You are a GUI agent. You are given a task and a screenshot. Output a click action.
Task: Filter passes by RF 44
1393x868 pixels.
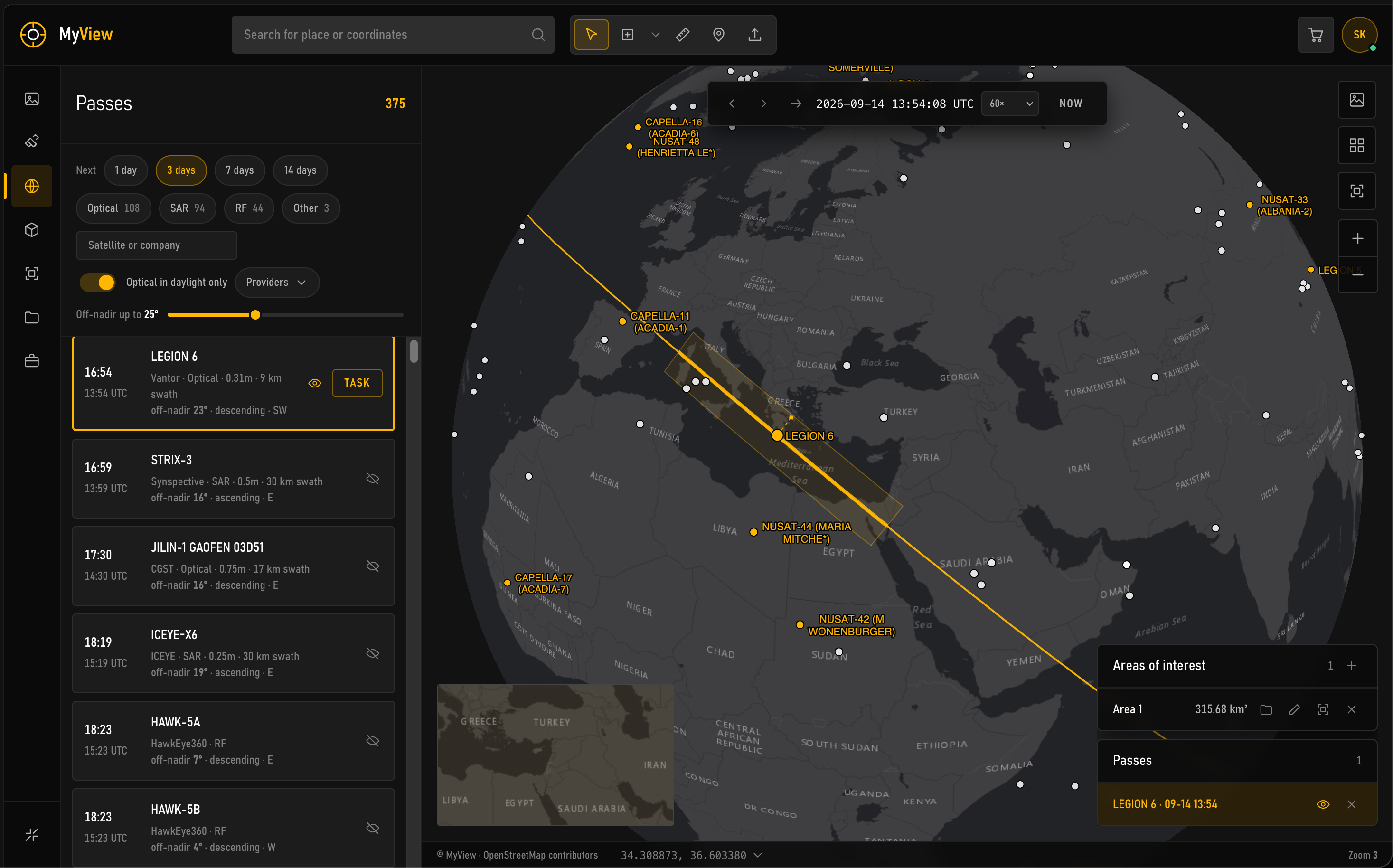click(x=249, y=208)
